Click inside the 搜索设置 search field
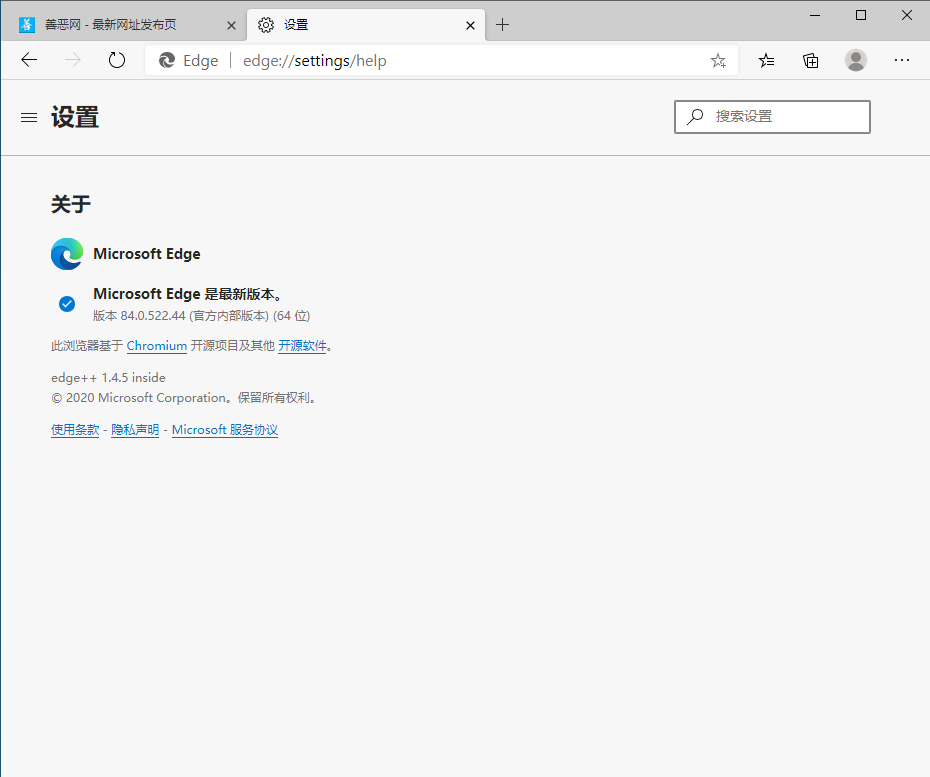Viewport: 930px width, 777px height. pos(780,117)
